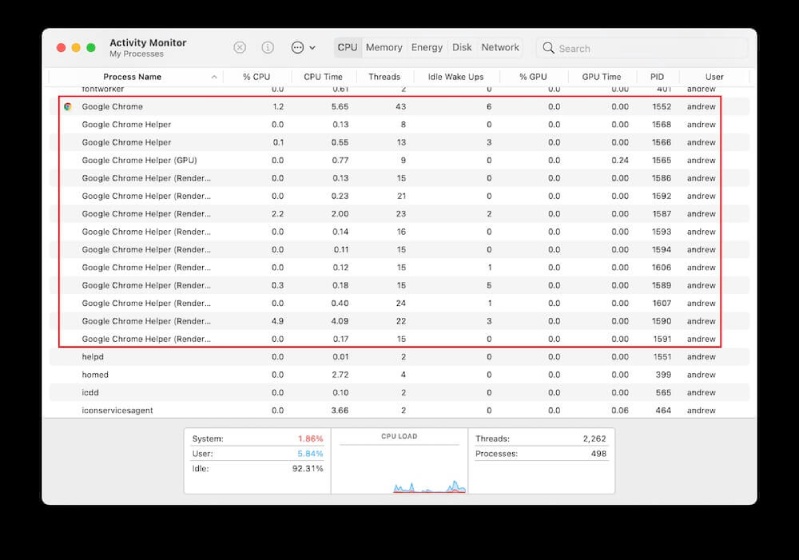Focus the Search input field
This screenshot has width=799, height=560.
click(x=642, y=48)
